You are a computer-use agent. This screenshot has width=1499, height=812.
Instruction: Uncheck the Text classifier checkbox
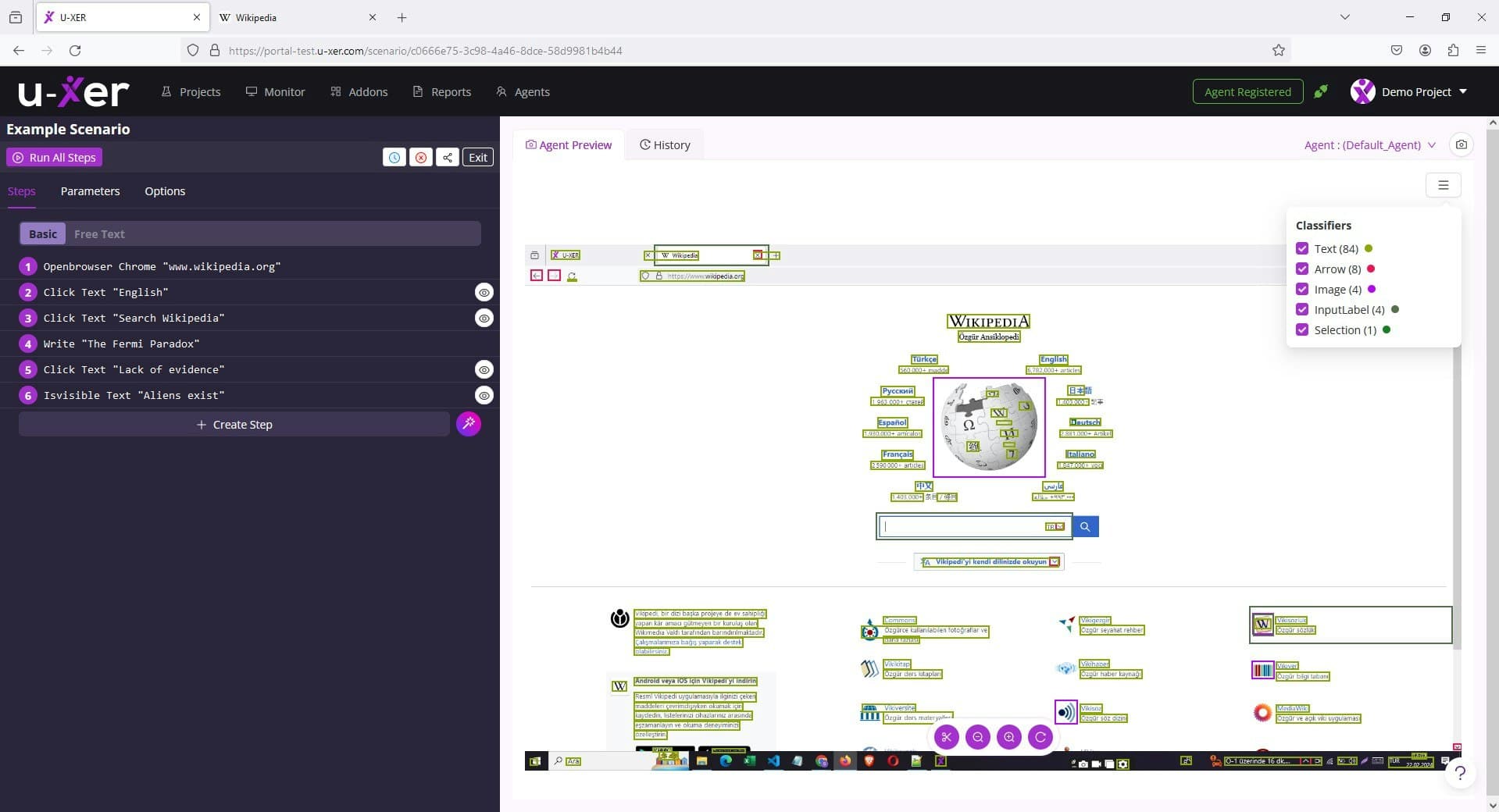(1301, 248)
